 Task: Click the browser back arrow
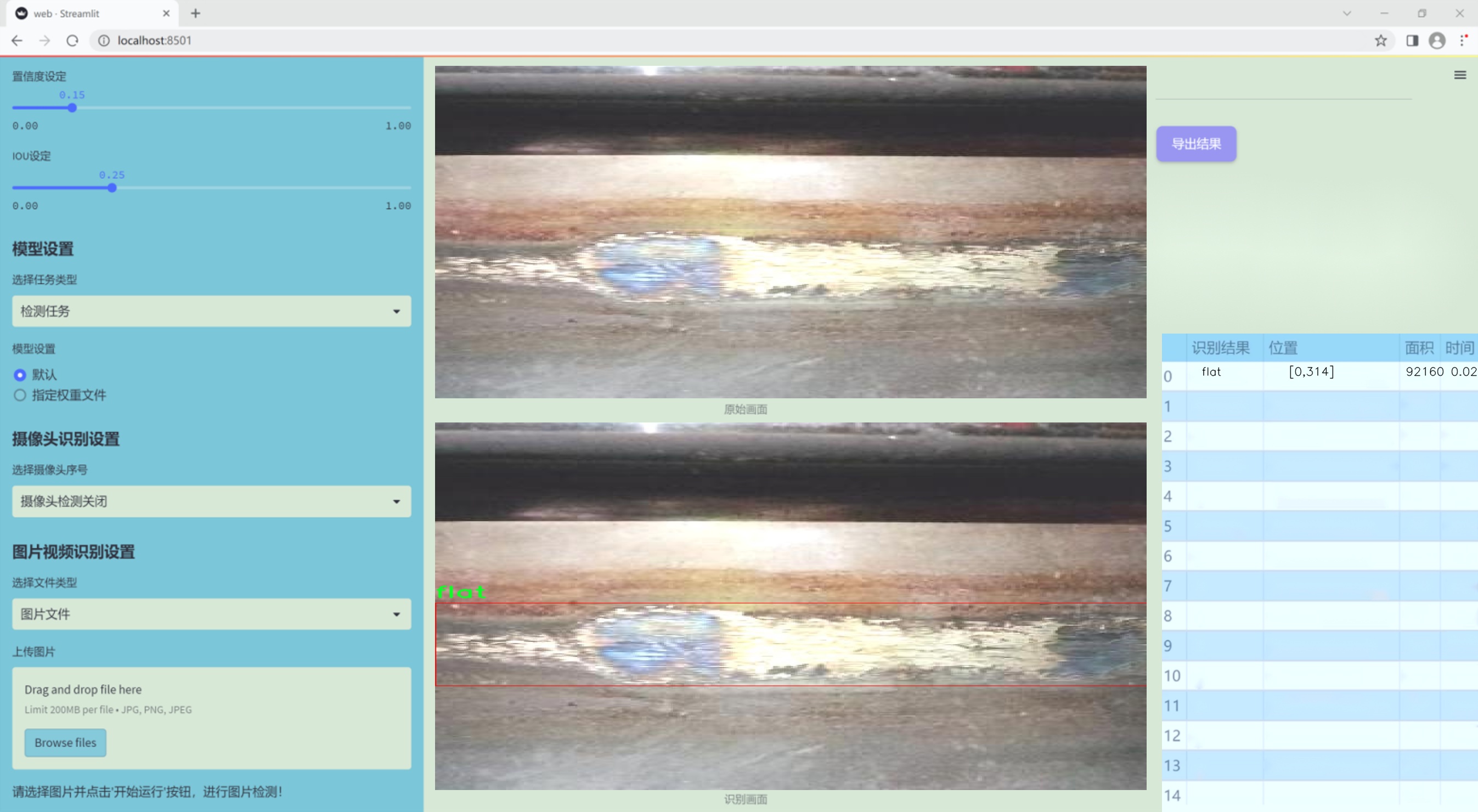point(17,41)
